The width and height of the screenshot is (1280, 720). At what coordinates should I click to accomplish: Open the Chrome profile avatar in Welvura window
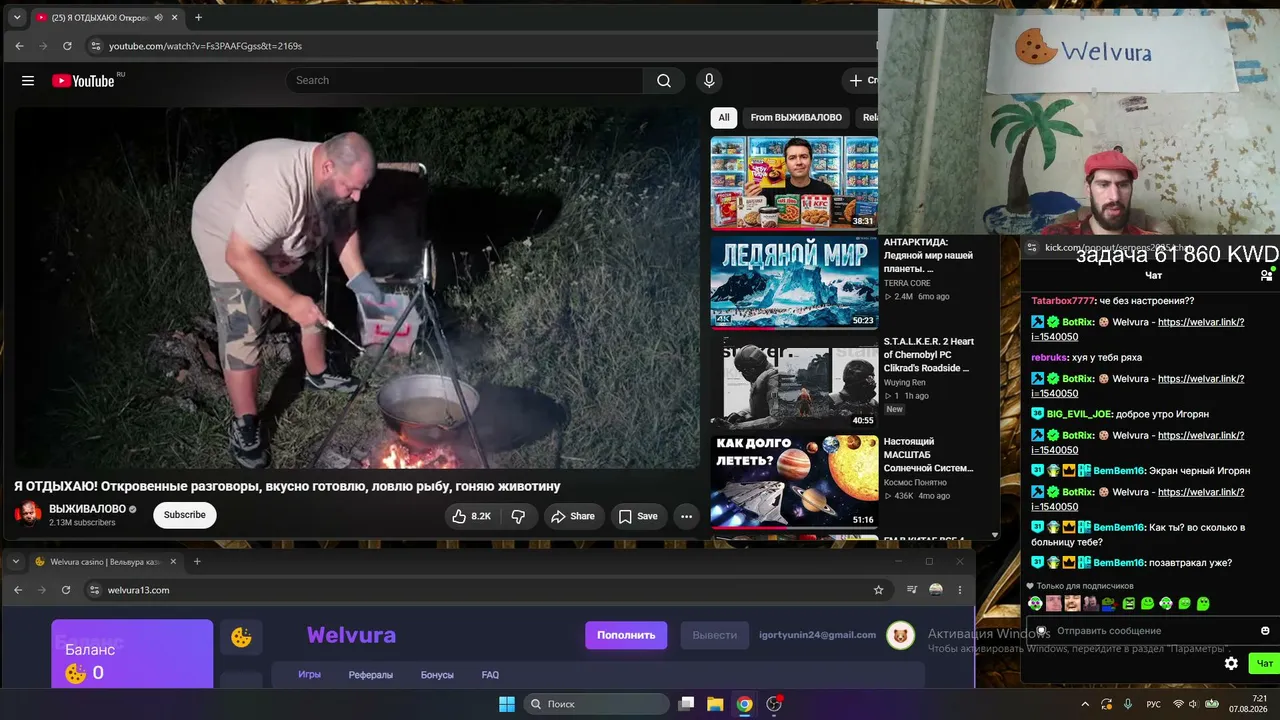point(936,590)
